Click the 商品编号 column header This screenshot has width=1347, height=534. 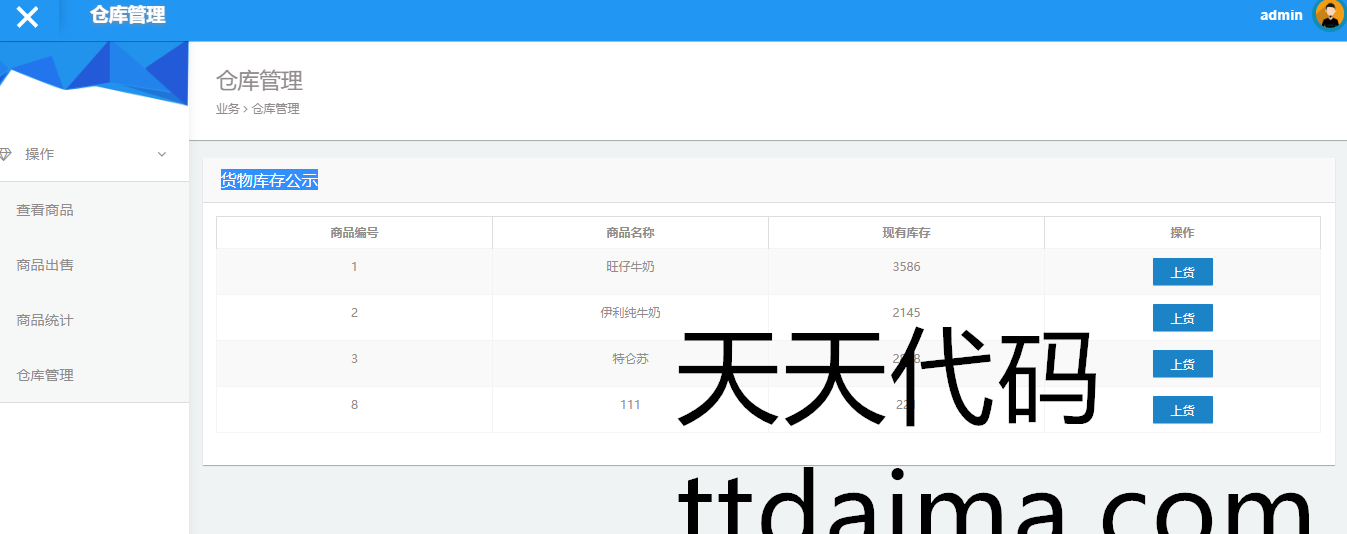(354, 233)
